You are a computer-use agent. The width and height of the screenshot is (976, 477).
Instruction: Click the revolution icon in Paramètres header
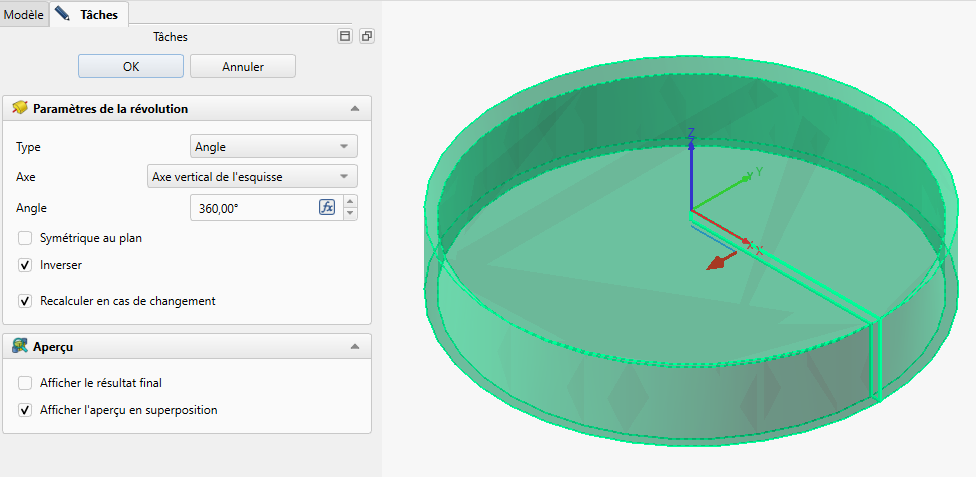19,108
